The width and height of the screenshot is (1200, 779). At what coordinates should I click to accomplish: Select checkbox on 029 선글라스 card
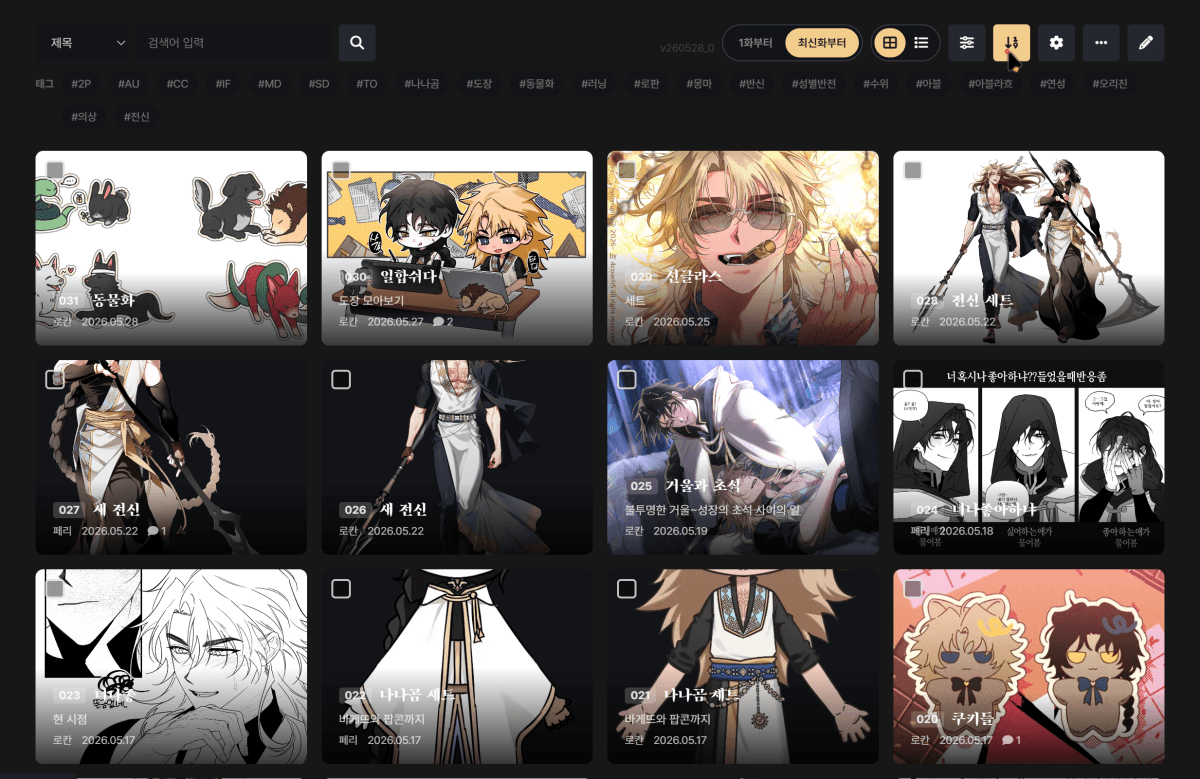coord(627,170)
